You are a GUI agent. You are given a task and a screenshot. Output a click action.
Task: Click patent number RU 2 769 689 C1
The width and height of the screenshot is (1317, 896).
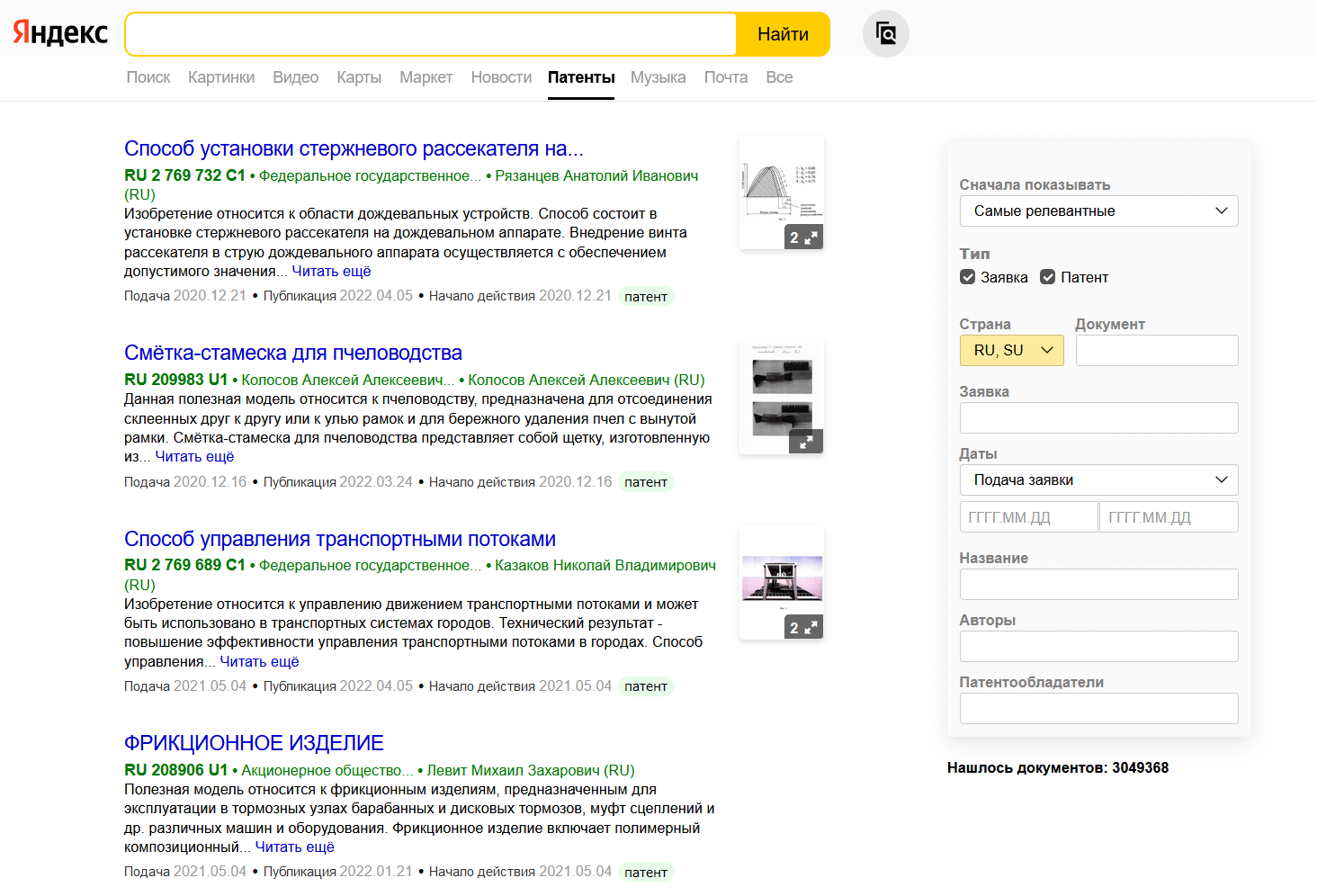pos(184,565)
